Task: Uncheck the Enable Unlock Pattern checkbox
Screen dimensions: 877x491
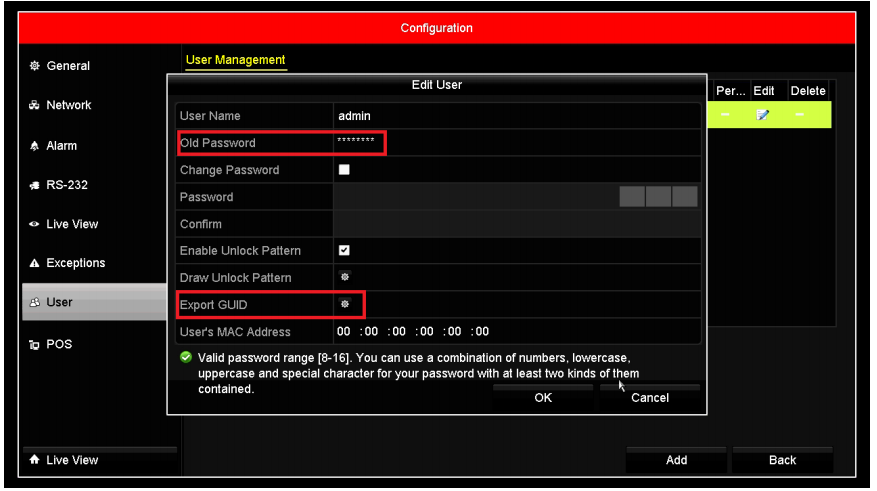Action: (345, 250)
